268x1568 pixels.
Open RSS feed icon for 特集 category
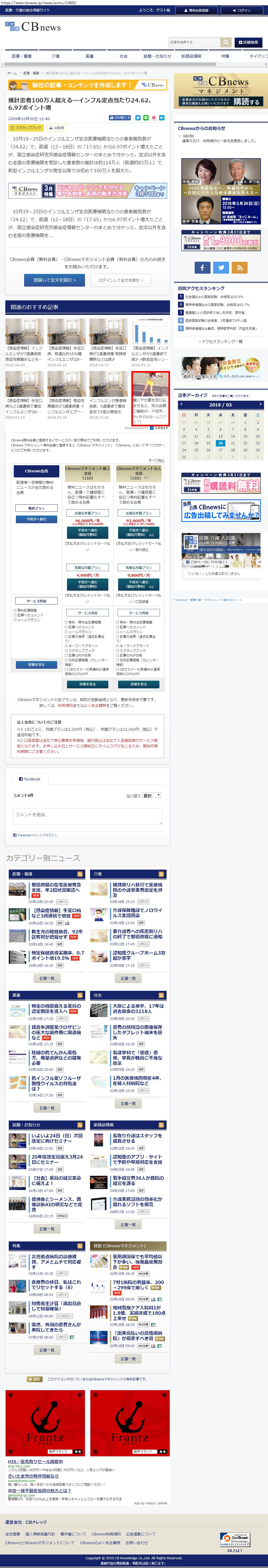point(80,1246)
